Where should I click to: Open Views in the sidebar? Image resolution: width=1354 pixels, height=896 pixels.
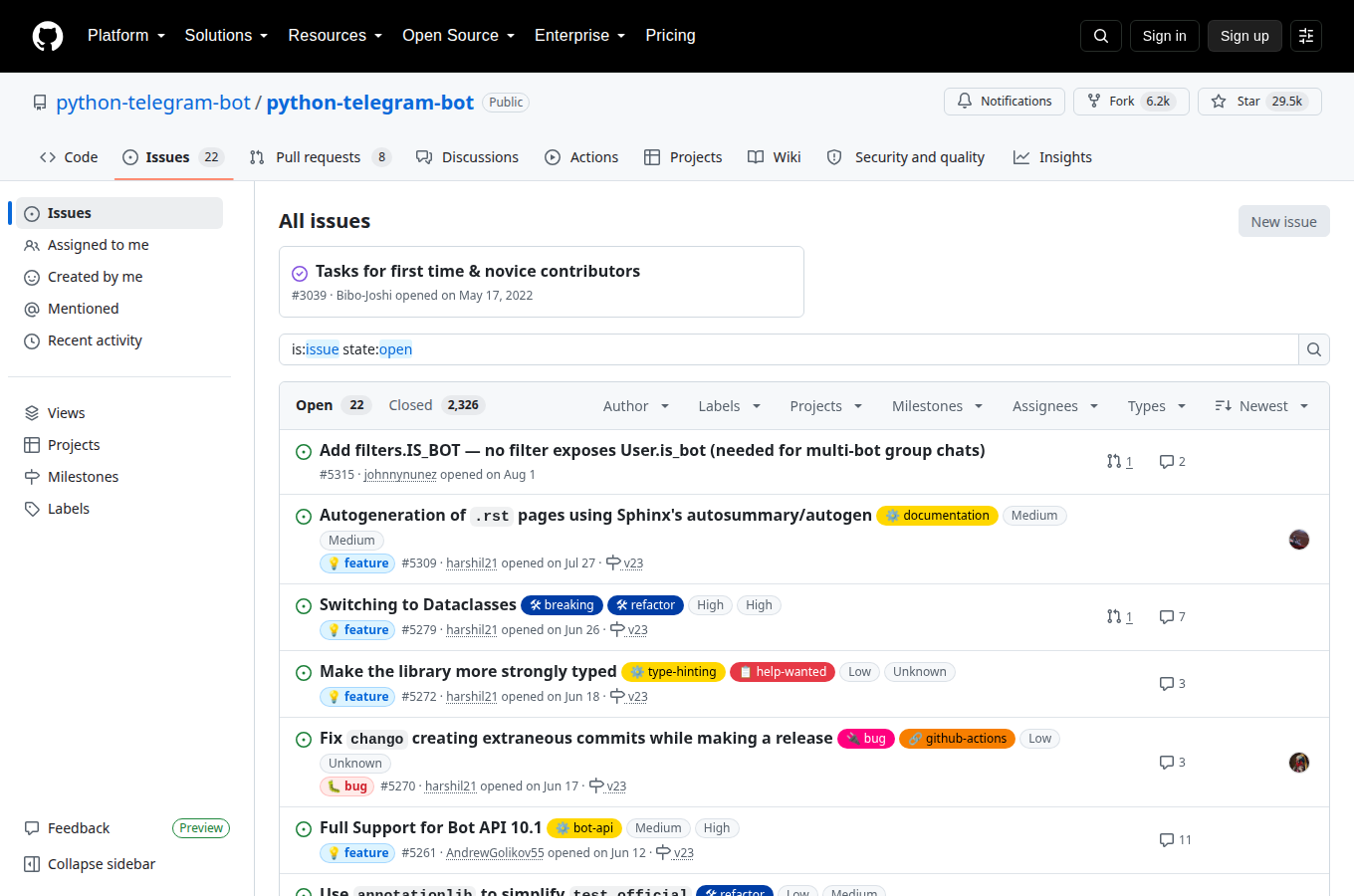(x=119, y=413)
